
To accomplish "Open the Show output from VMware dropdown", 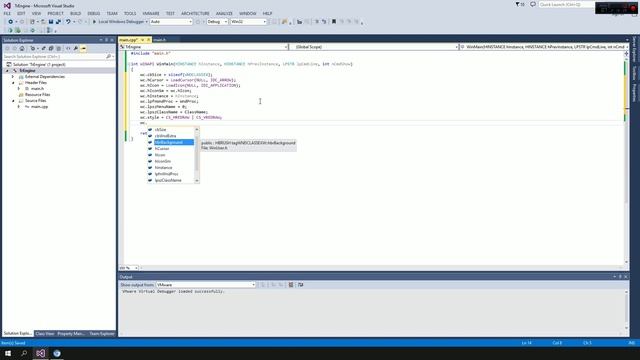I will pyautogui.click(x=206, y=285).
